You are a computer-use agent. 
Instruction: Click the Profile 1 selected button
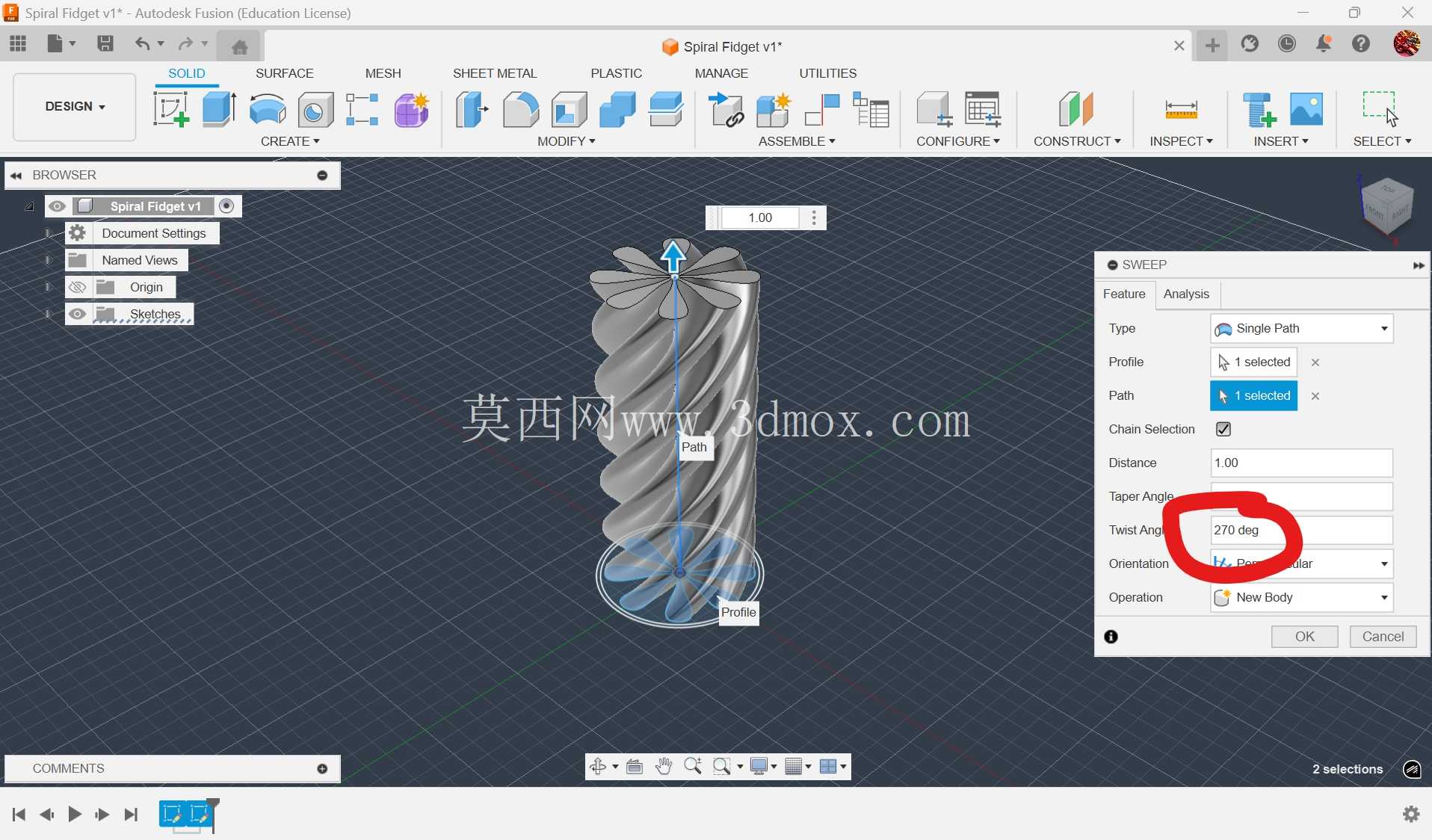[x=1253, y=362]
